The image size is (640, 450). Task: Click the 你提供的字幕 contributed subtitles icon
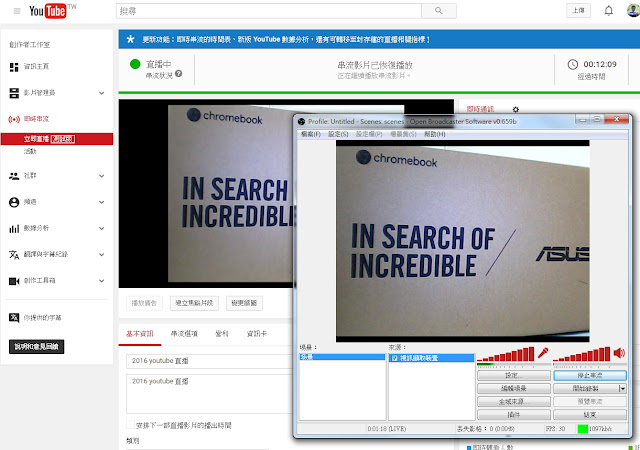pos(14,318)
